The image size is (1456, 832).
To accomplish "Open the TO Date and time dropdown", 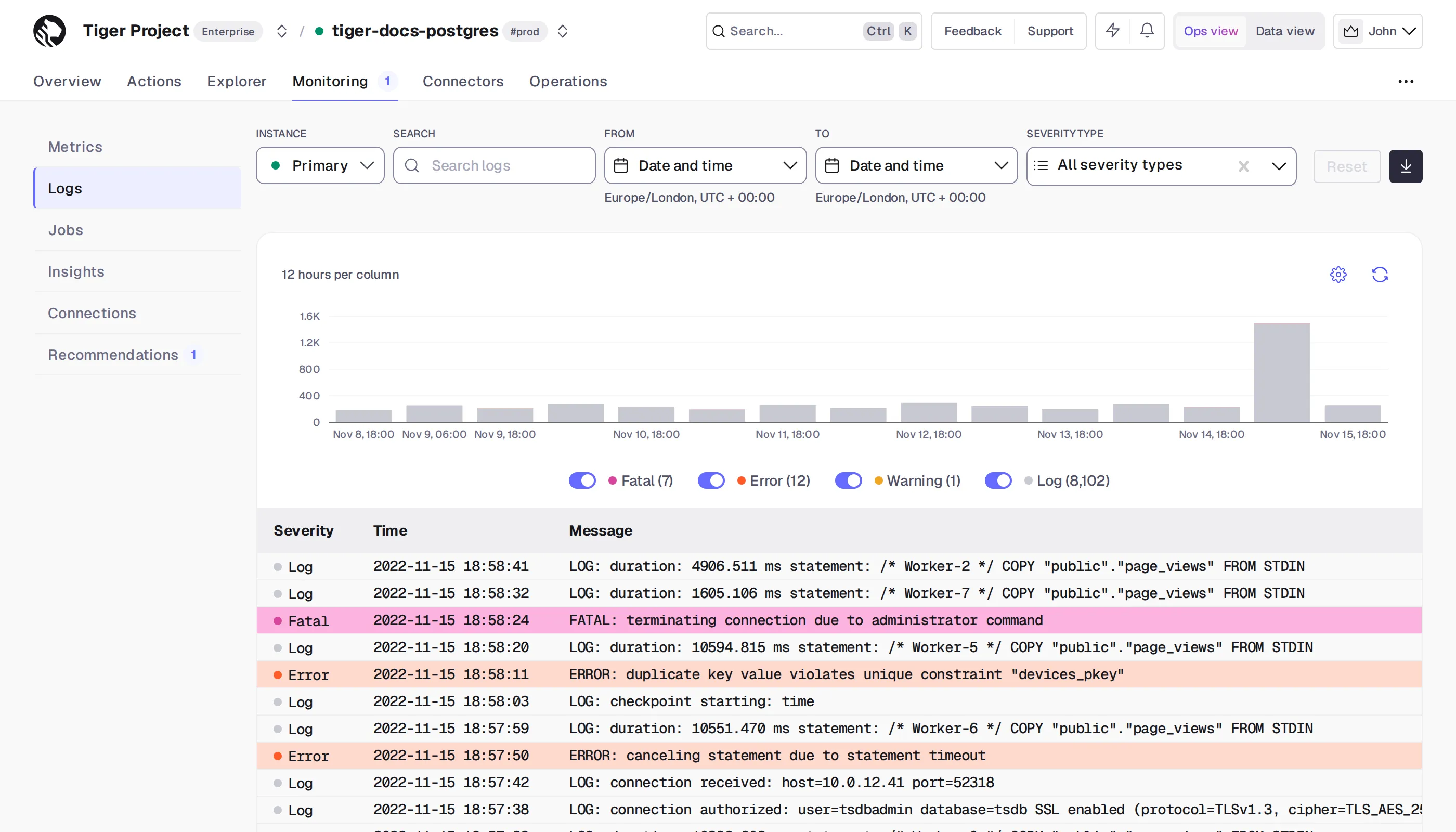I will (x=916, y=165).
